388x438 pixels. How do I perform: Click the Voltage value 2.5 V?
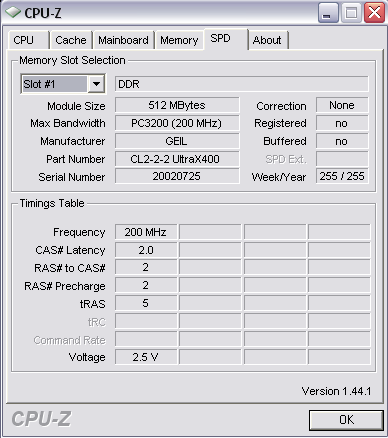[146, 357]
